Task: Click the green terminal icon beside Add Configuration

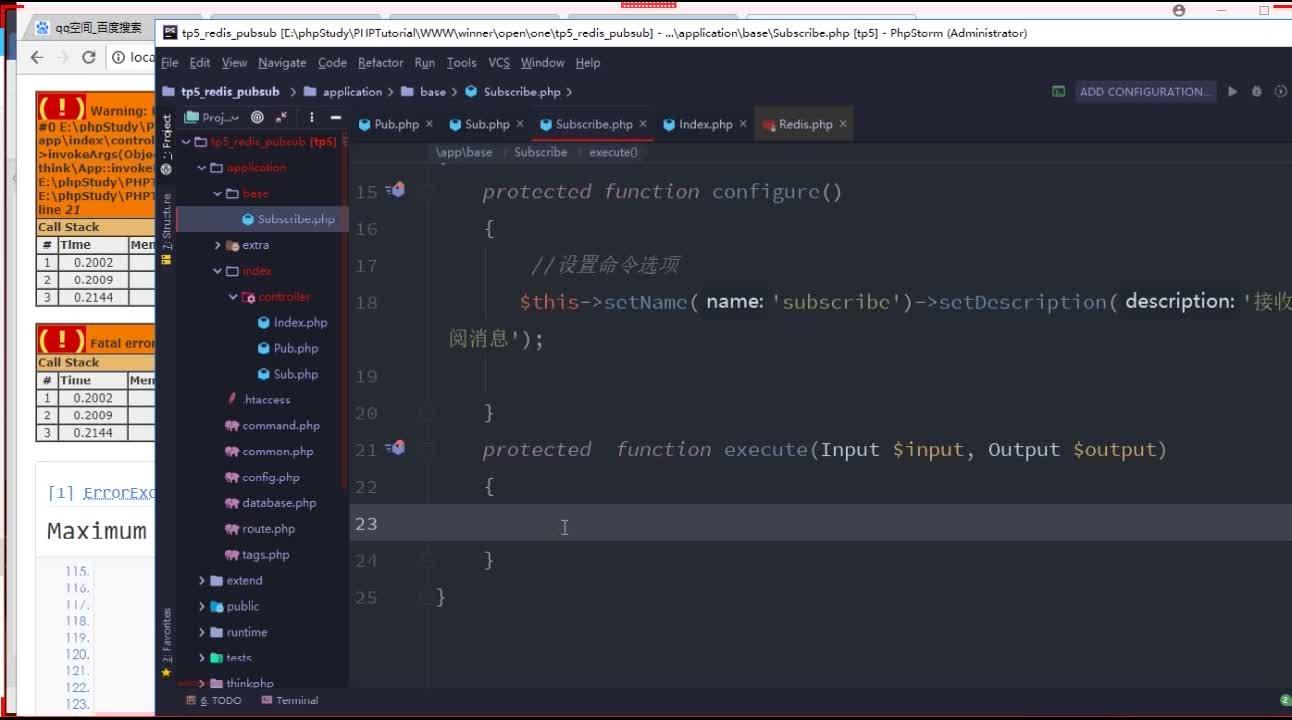Action: [x=1058, y=91]
